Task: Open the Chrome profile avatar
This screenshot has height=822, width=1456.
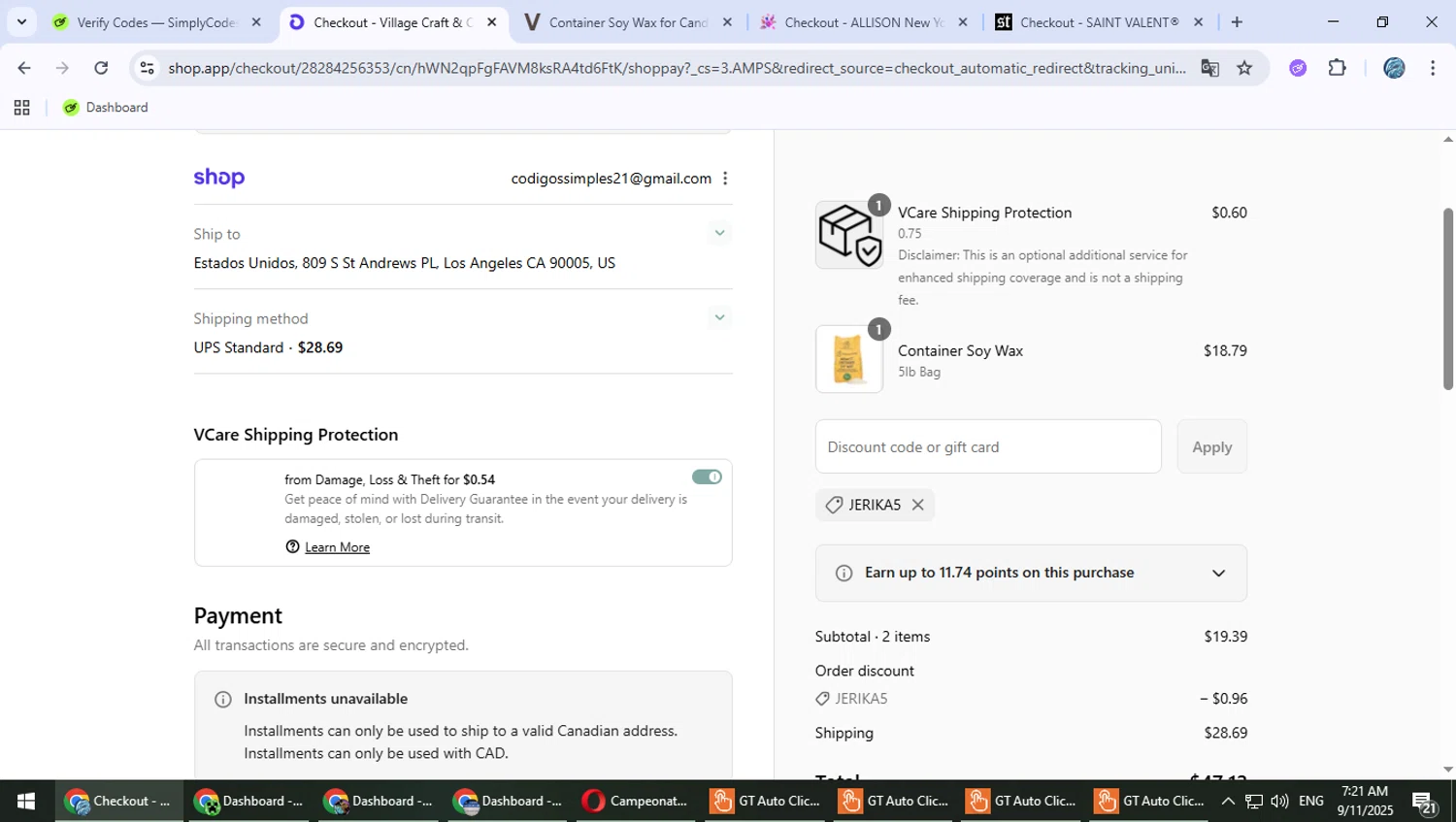Action: (1394, 68)
